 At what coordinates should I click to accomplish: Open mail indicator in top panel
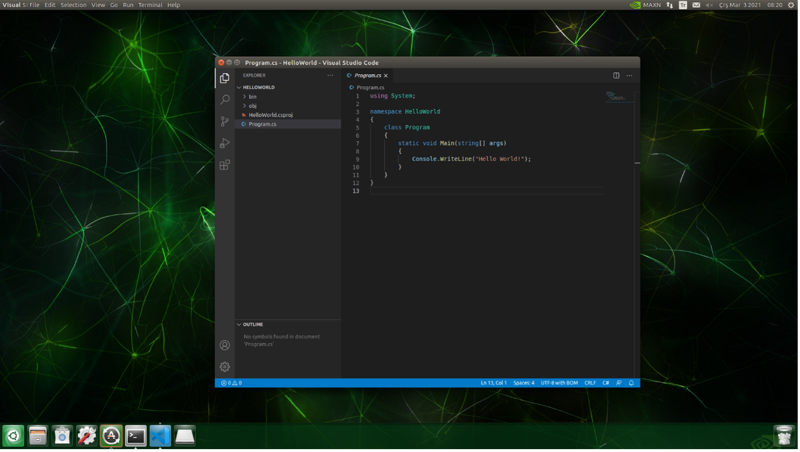pos(697,5)
